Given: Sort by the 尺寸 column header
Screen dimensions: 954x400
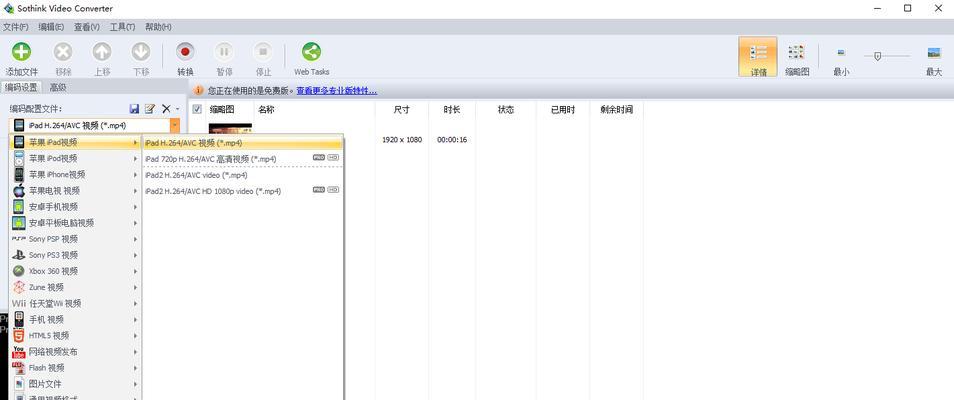Looking at the screenshot, I should pos(402,110).
